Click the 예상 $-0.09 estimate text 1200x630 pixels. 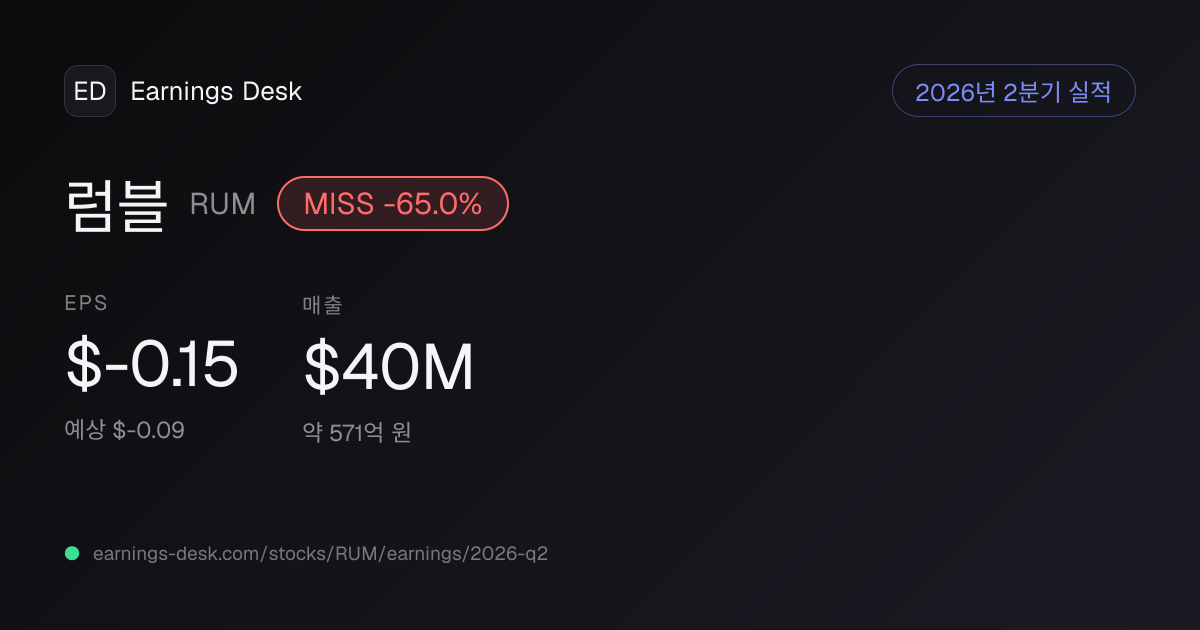point(125,430)
